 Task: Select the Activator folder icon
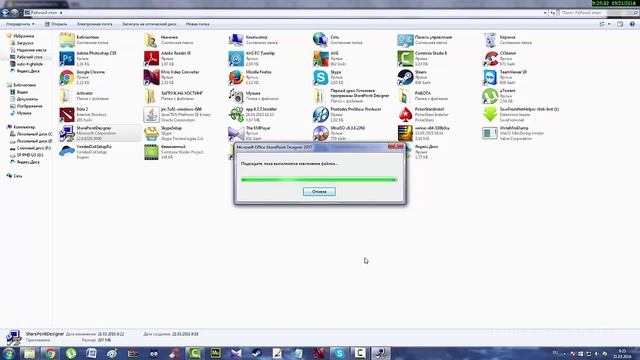point(67,96)
